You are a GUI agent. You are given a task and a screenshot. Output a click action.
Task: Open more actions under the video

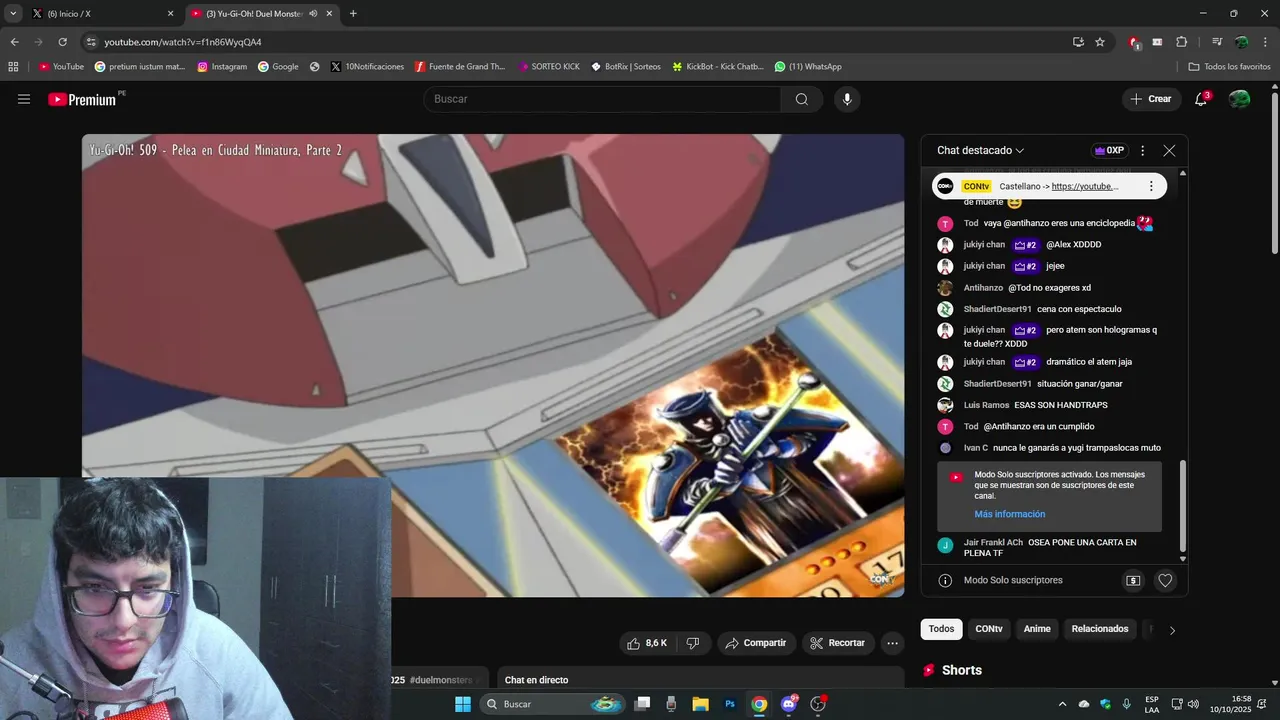click(893, 643)
